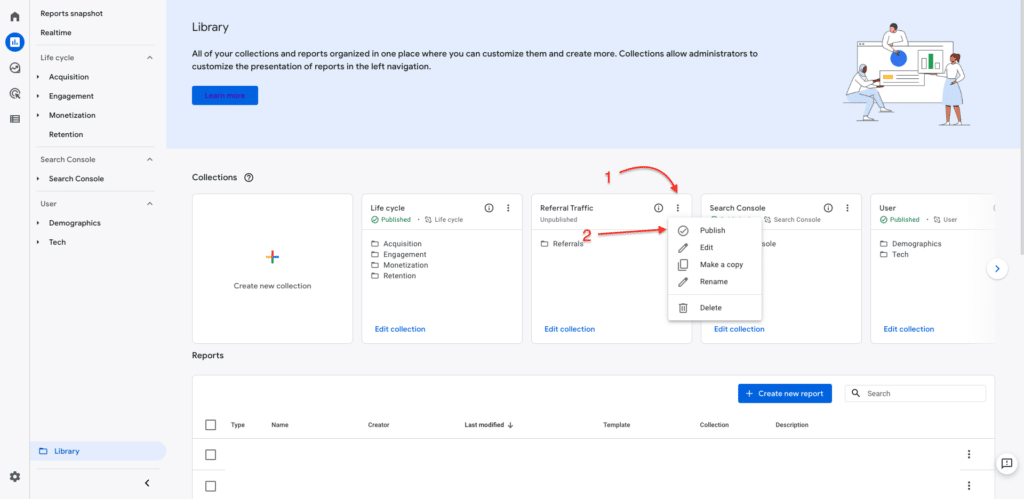Image resolution: width=1024 pixels, height=499 pixels.
Task: Click info icon on Search Console card
Action: coord(828,208)
